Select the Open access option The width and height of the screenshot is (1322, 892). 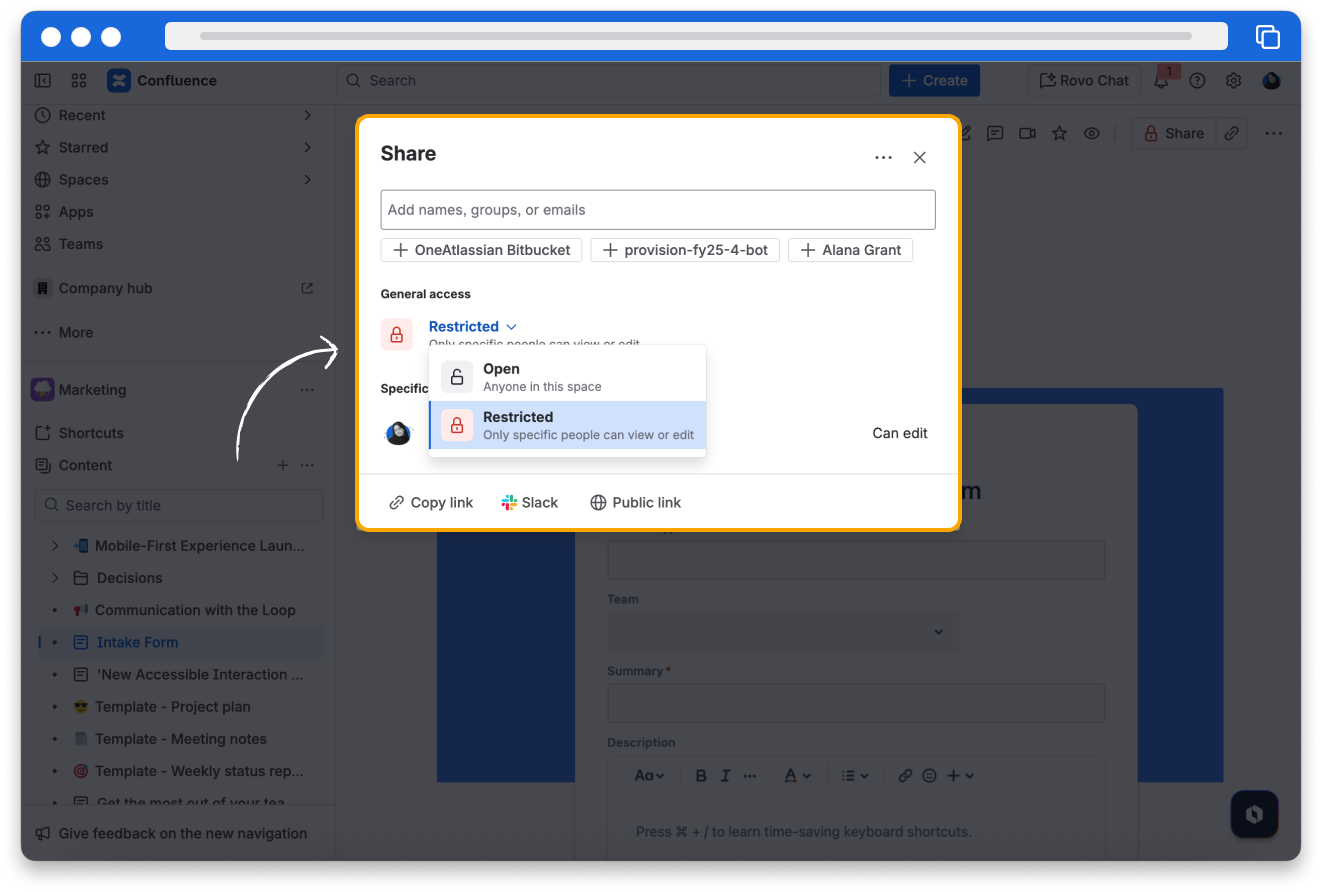(567, 377)
